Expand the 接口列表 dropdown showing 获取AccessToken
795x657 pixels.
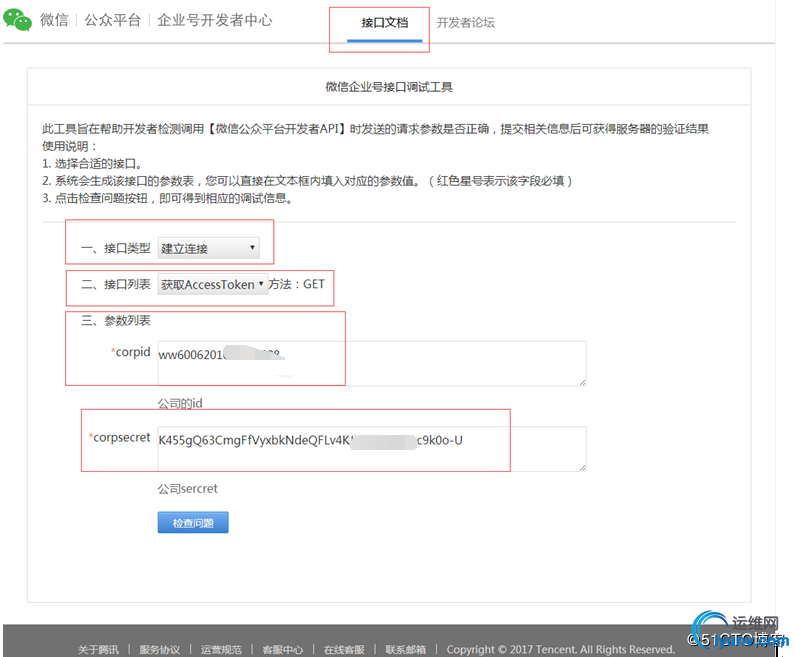pos(212,284)
